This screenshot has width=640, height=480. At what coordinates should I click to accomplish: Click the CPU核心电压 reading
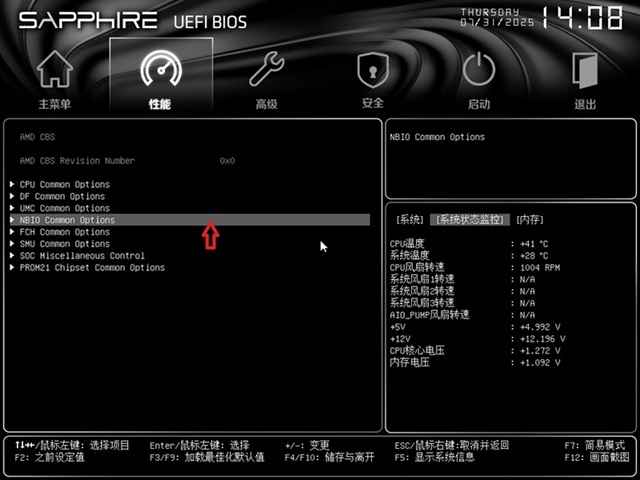[x=540, y=351]
